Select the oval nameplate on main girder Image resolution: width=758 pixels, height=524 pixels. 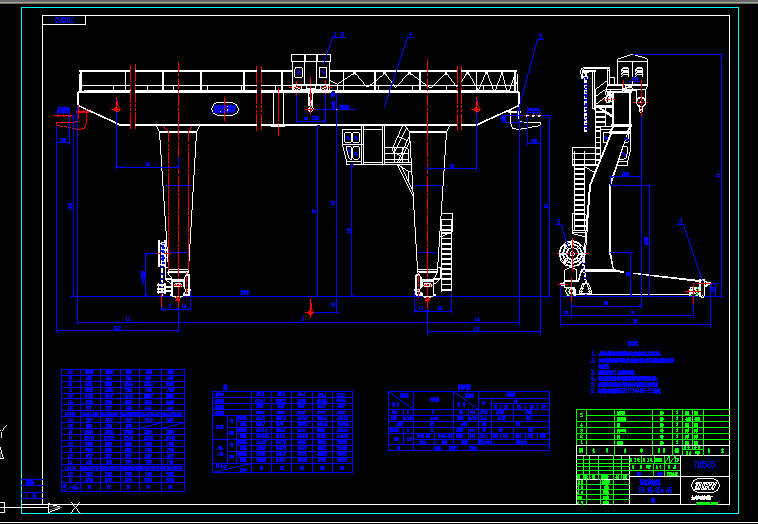224,108
